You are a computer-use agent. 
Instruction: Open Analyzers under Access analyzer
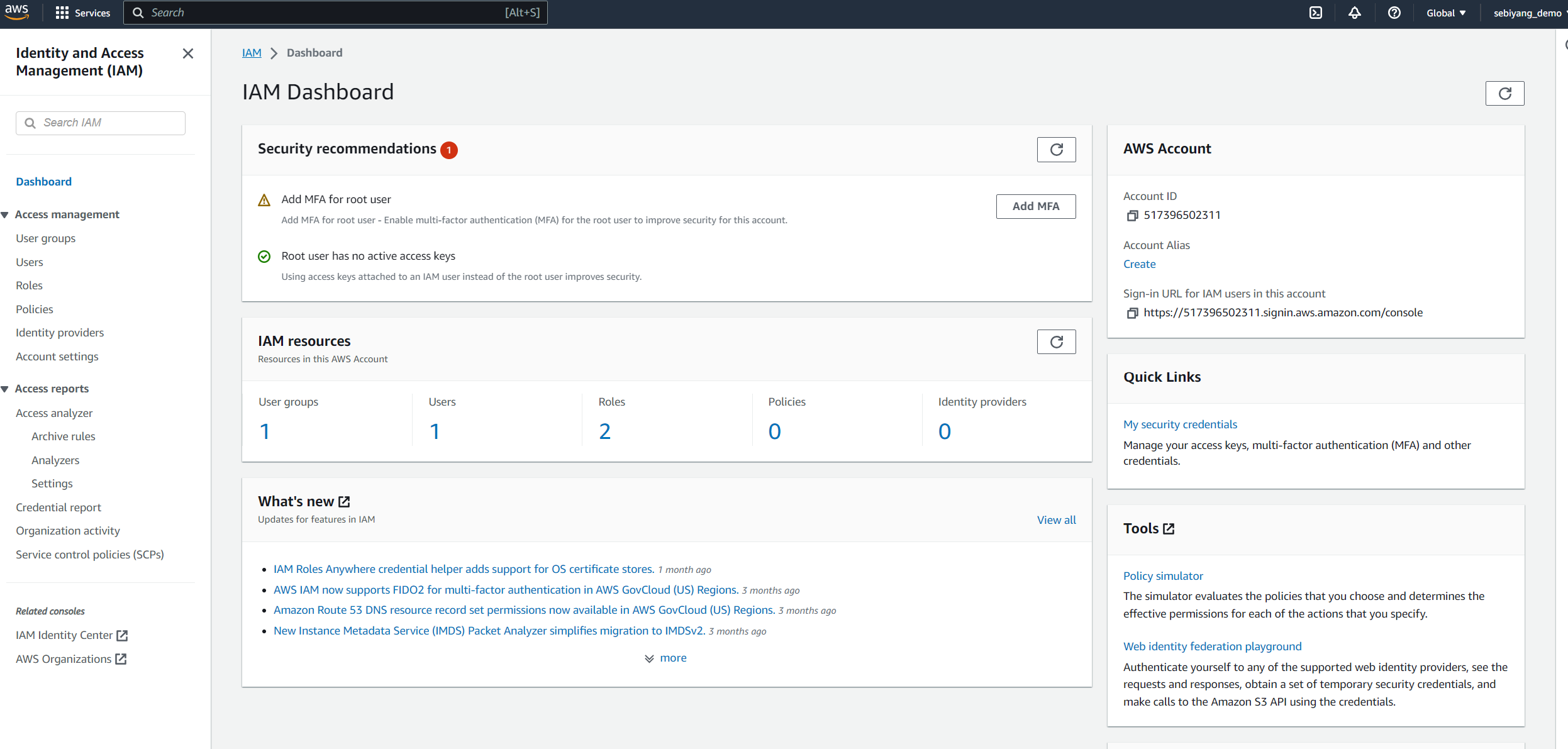55,460
